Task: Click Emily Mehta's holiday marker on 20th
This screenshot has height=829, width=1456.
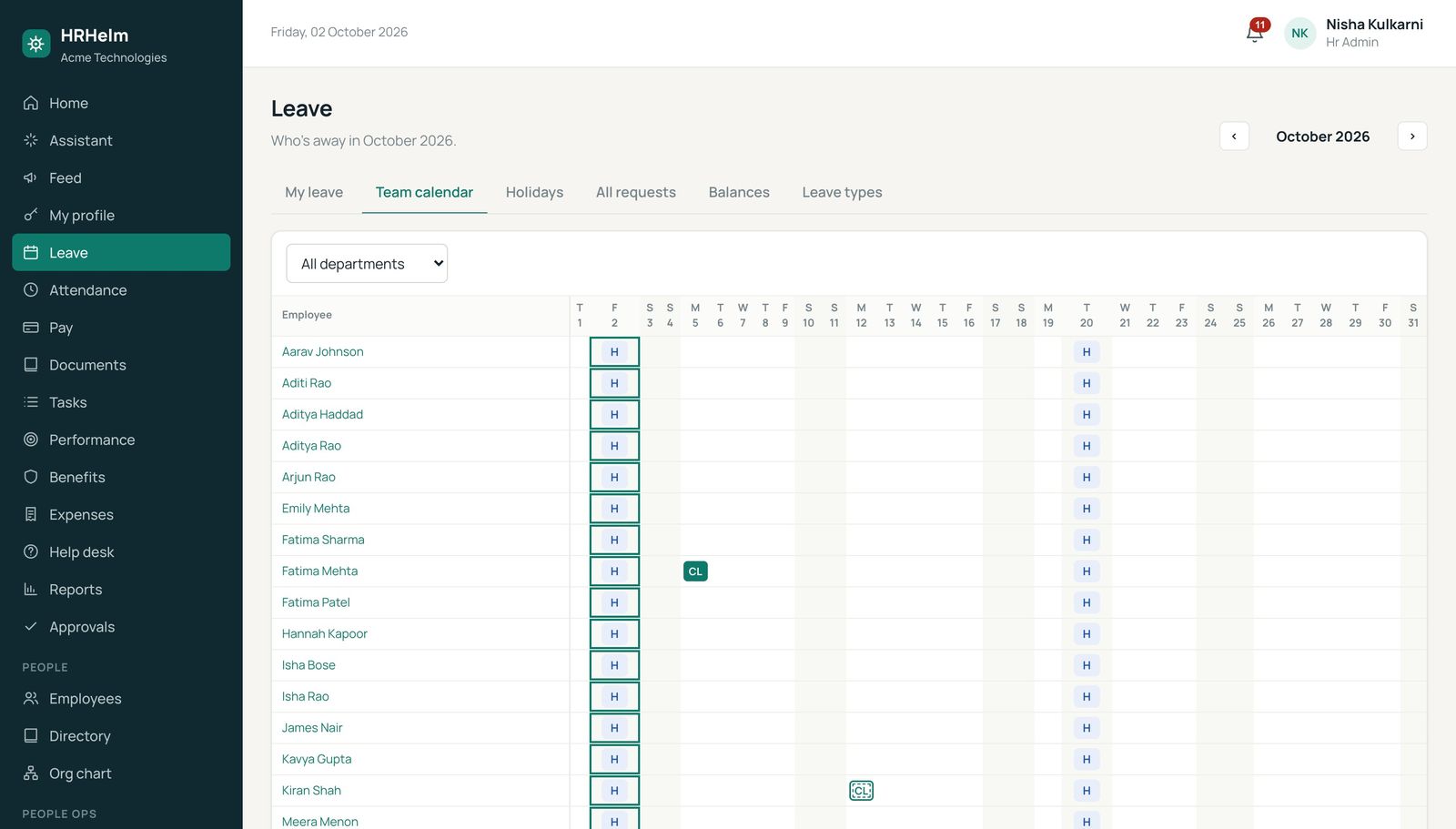Action: click(1087, 509)
